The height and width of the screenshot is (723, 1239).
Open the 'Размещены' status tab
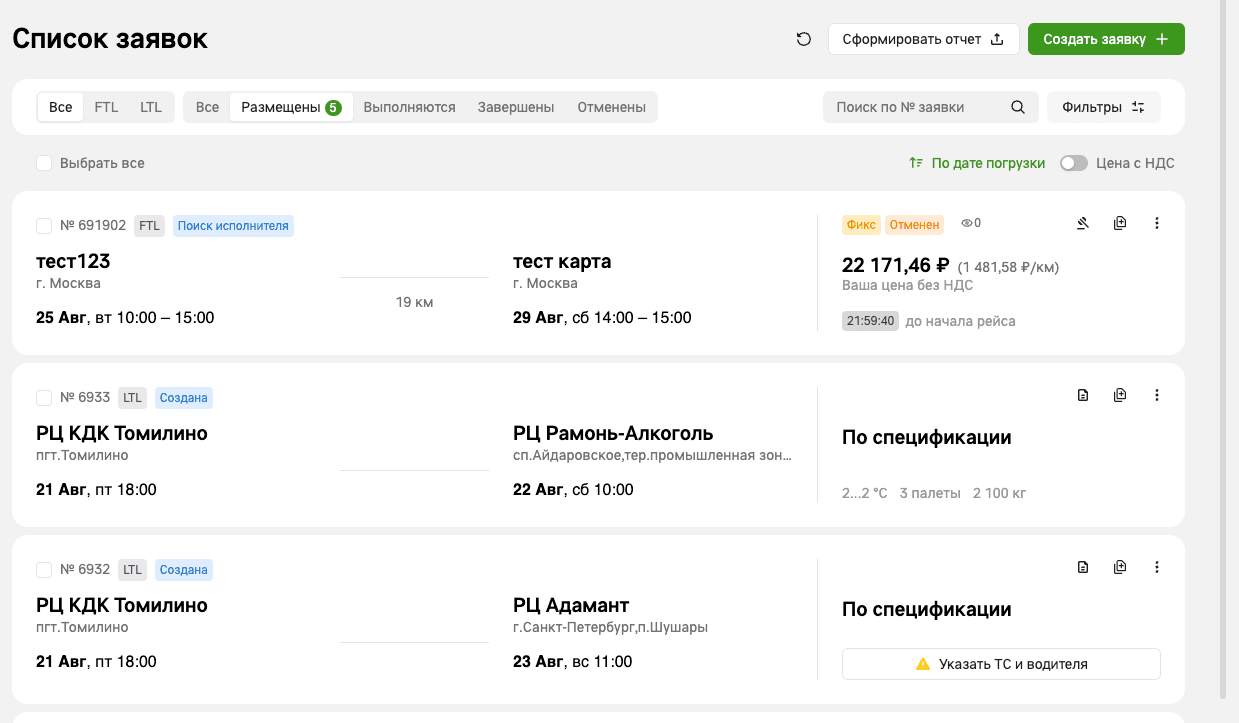pyautogui.click(x=291, y=107)
